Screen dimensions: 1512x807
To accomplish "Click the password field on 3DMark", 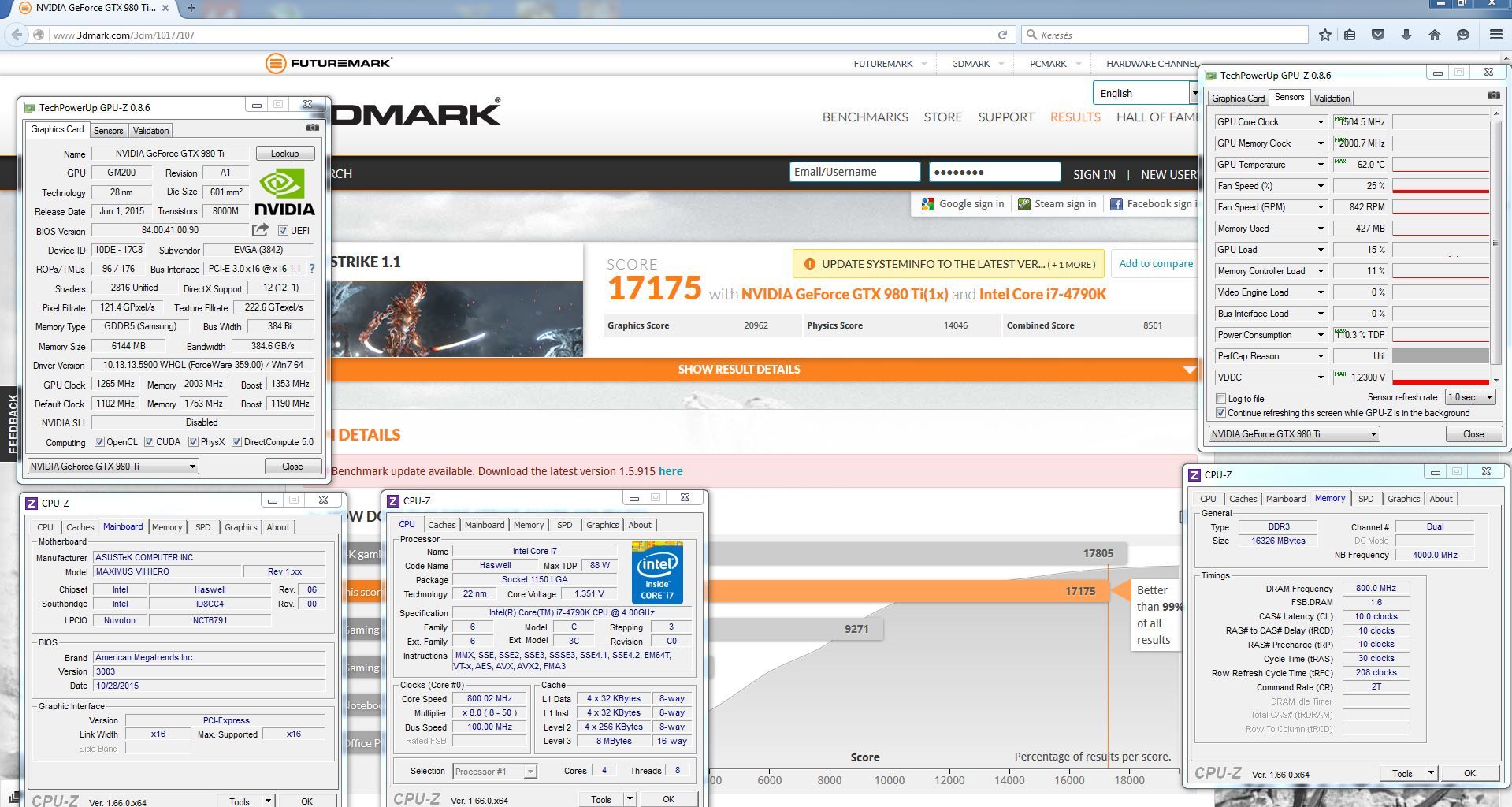I will (994, 172).
